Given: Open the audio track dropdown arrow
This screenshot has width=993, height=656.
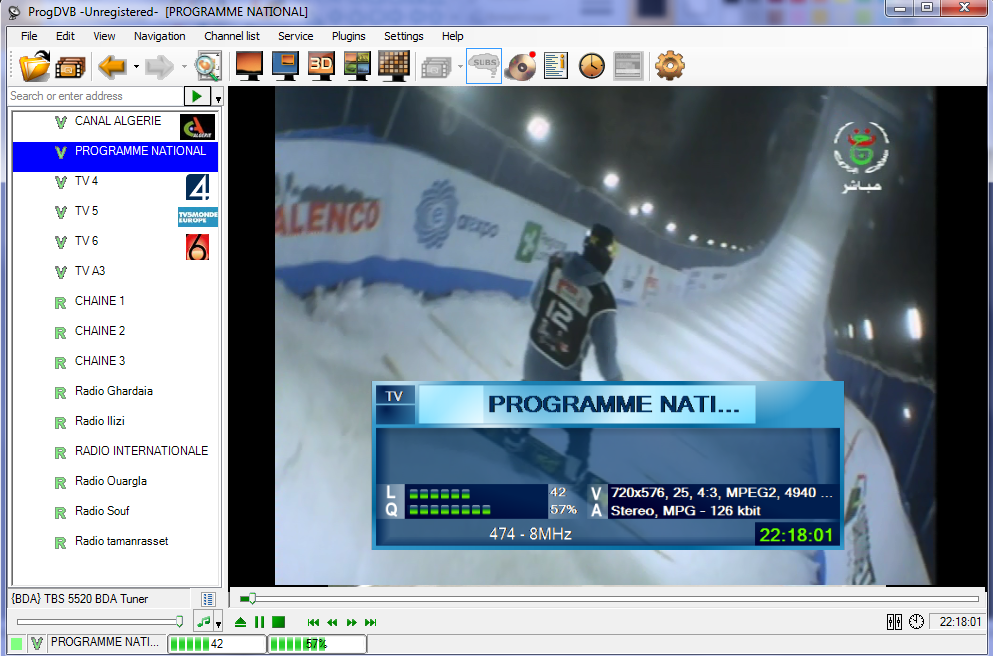Looking at the screenshot, I should 218,623.
